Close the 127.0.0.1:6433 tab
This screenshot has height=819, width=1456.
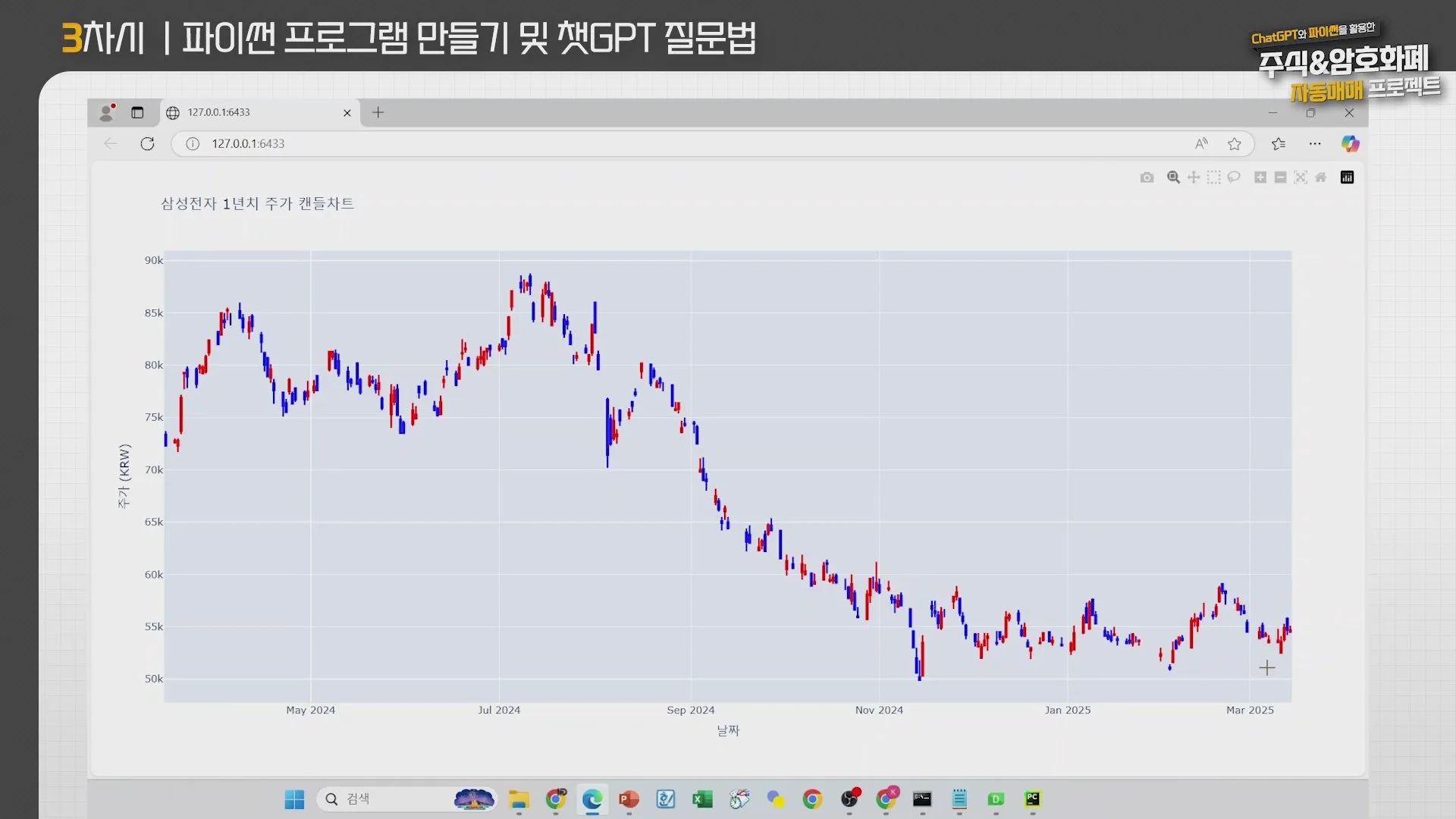click(x=347, y=113)
